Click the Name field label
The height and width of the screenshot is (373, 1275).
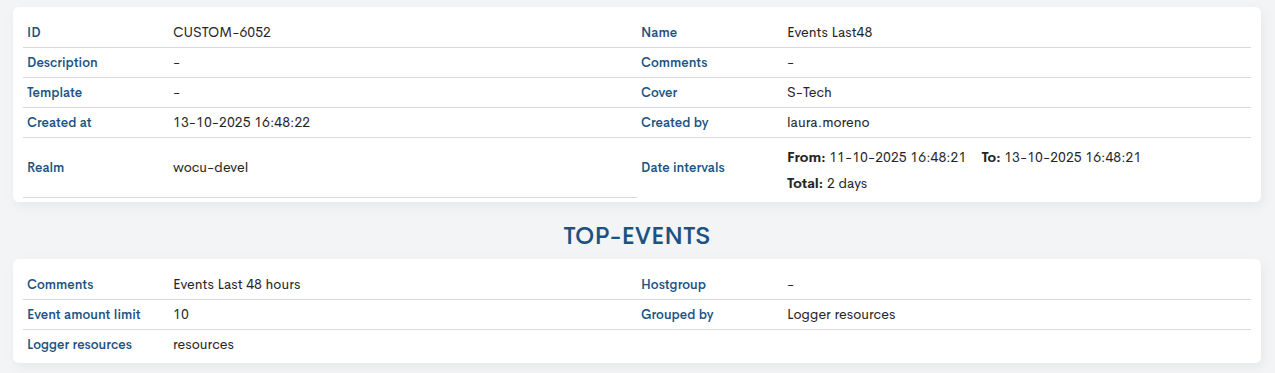pyautogui.click(x=659, y=32)
